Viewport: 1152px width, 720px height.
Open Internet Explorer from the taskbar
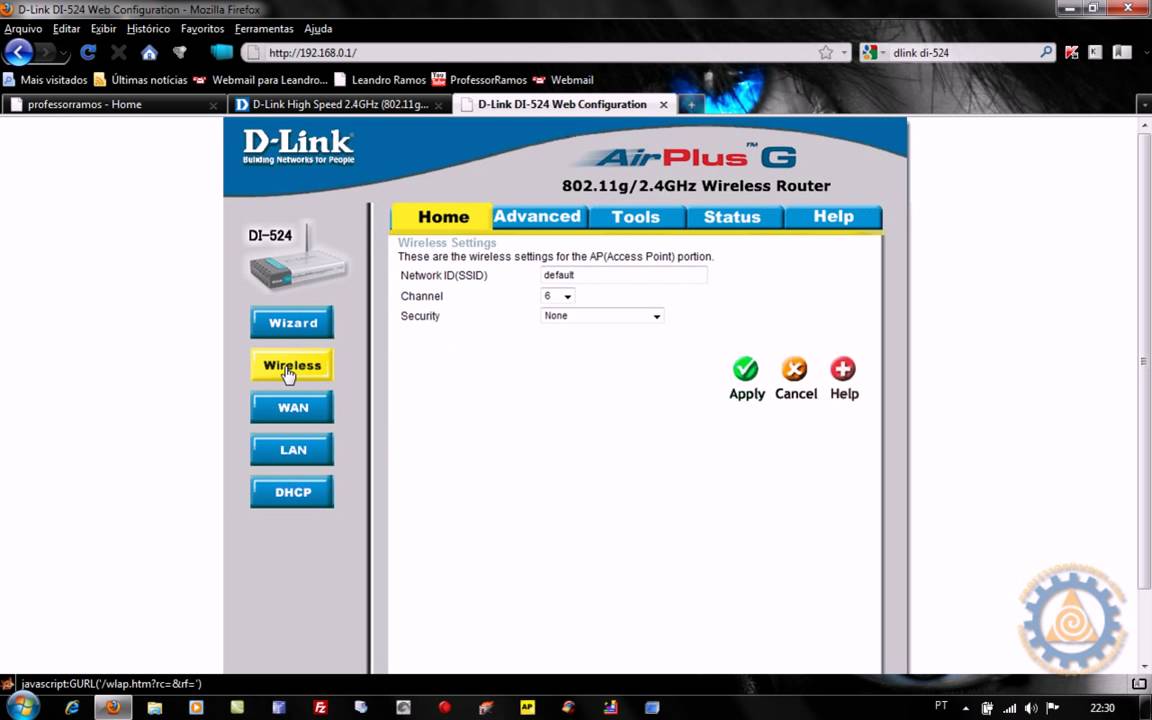click(72, 708)
